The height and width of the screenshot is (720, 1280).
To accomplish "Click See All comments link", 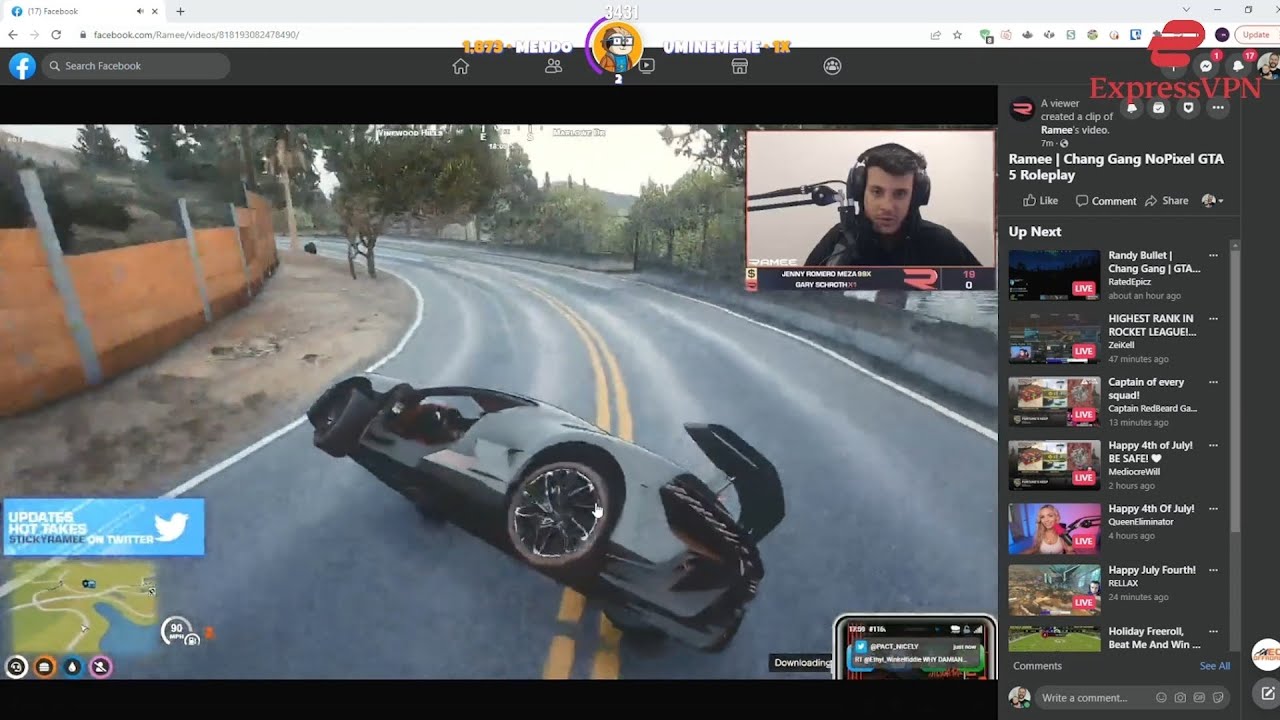I will (x=1215, y=666).
